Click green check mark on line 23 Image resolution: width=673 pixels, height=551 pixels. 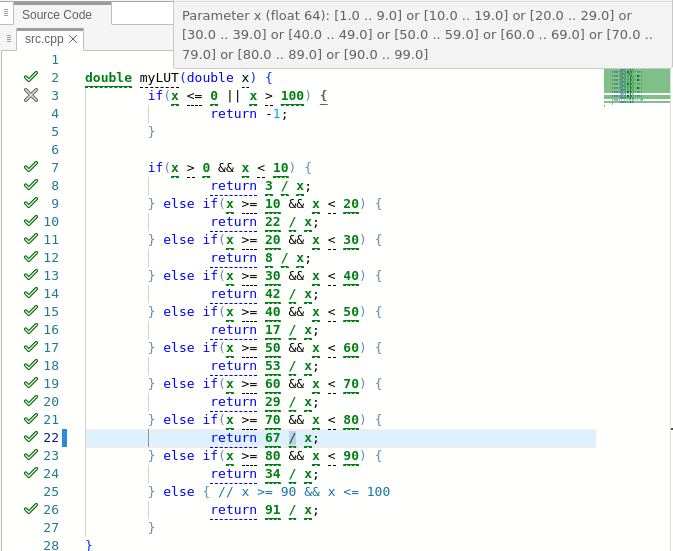pos(31,455)
